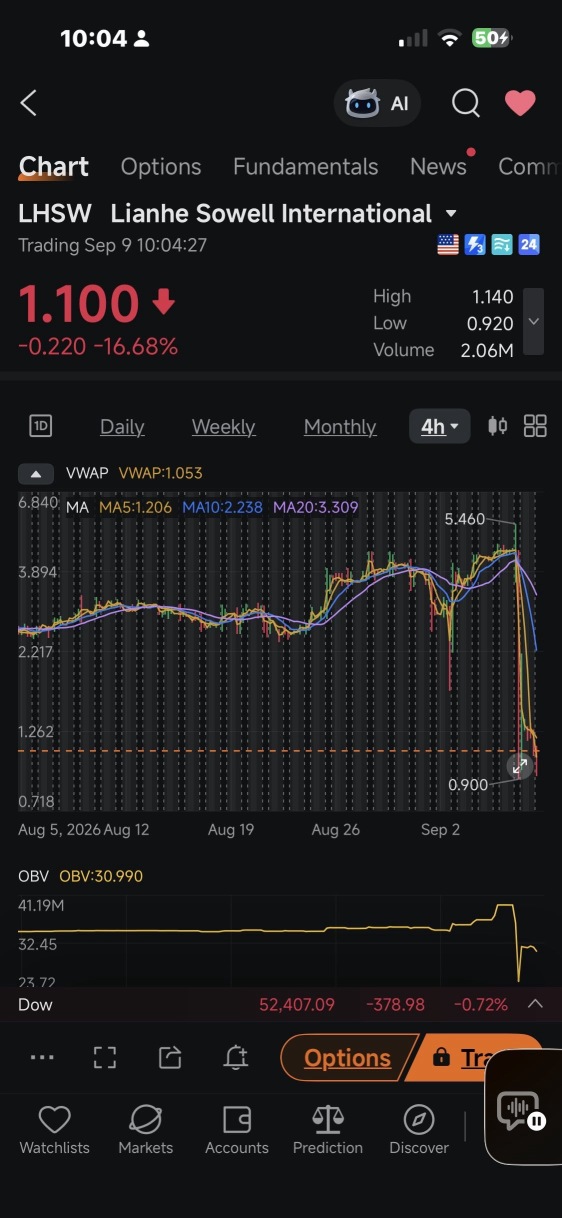Tap the MA5:1.206 indicator label
The image size is (562, 1218).
[135, 507]
